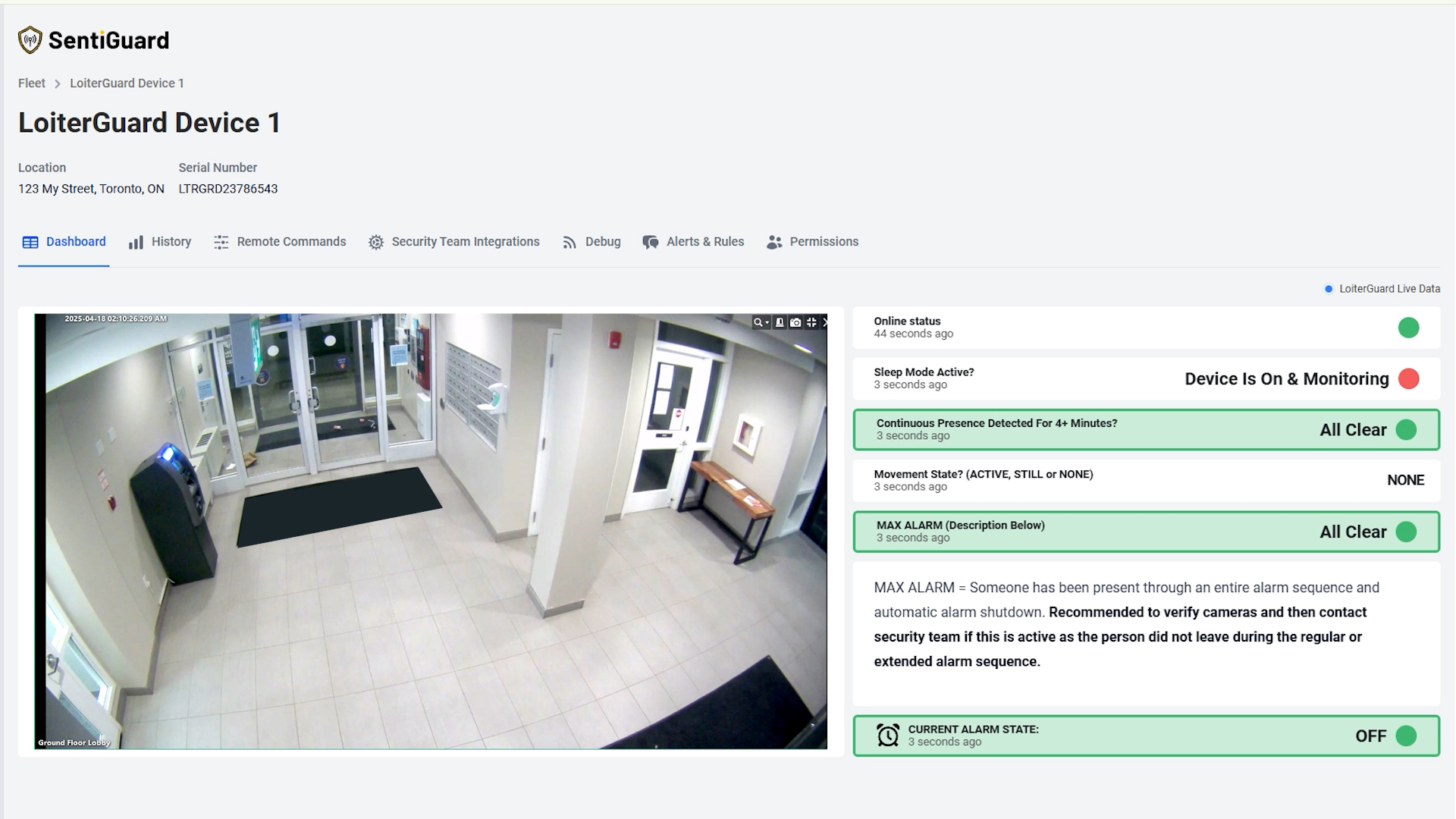Go to Fleet in the breadcrumb
The width and height of the screenshot is (1456, 819).
[x=32, y=83]
